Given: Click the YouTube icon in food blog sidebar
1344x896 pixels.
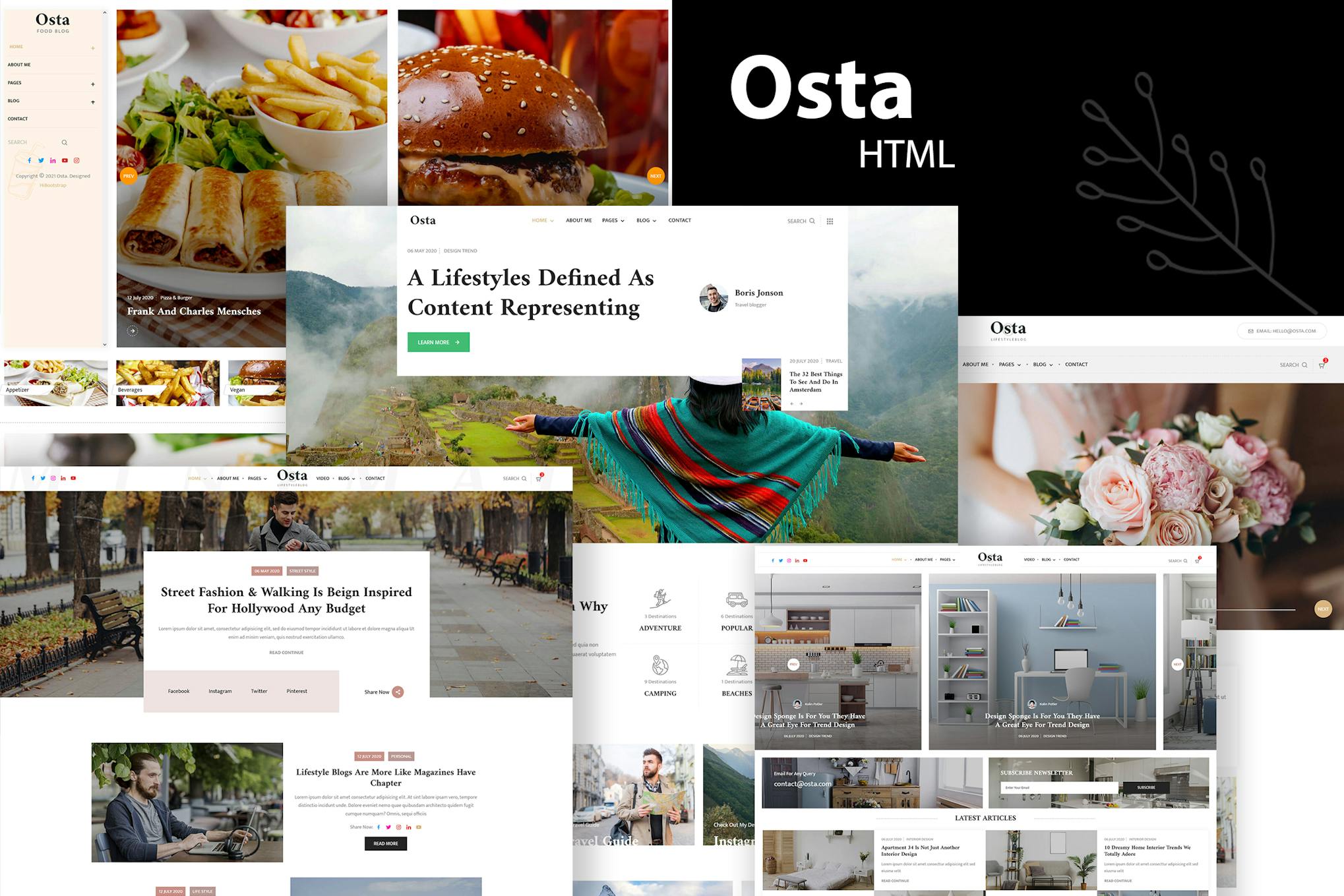Looking at the screenshot, I should click(65, 160).
